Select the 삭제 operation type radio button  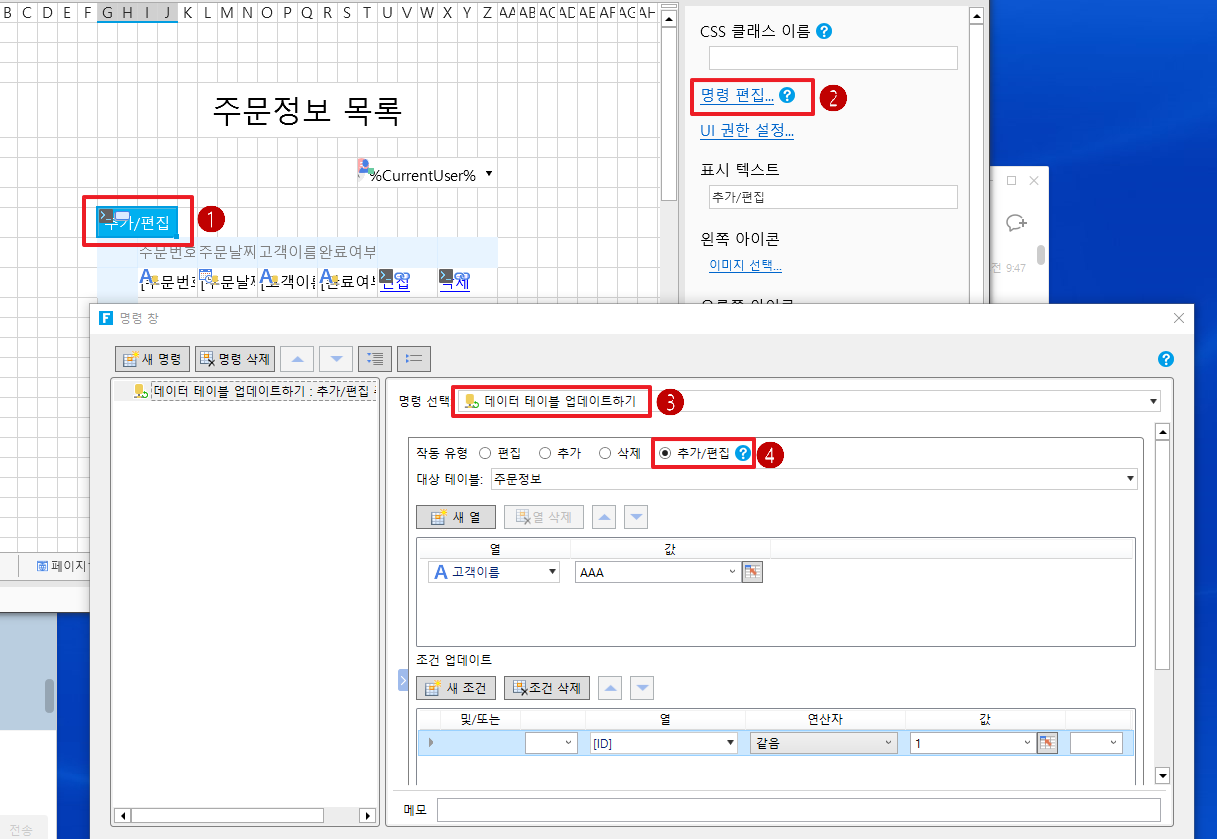pos(605,453)
